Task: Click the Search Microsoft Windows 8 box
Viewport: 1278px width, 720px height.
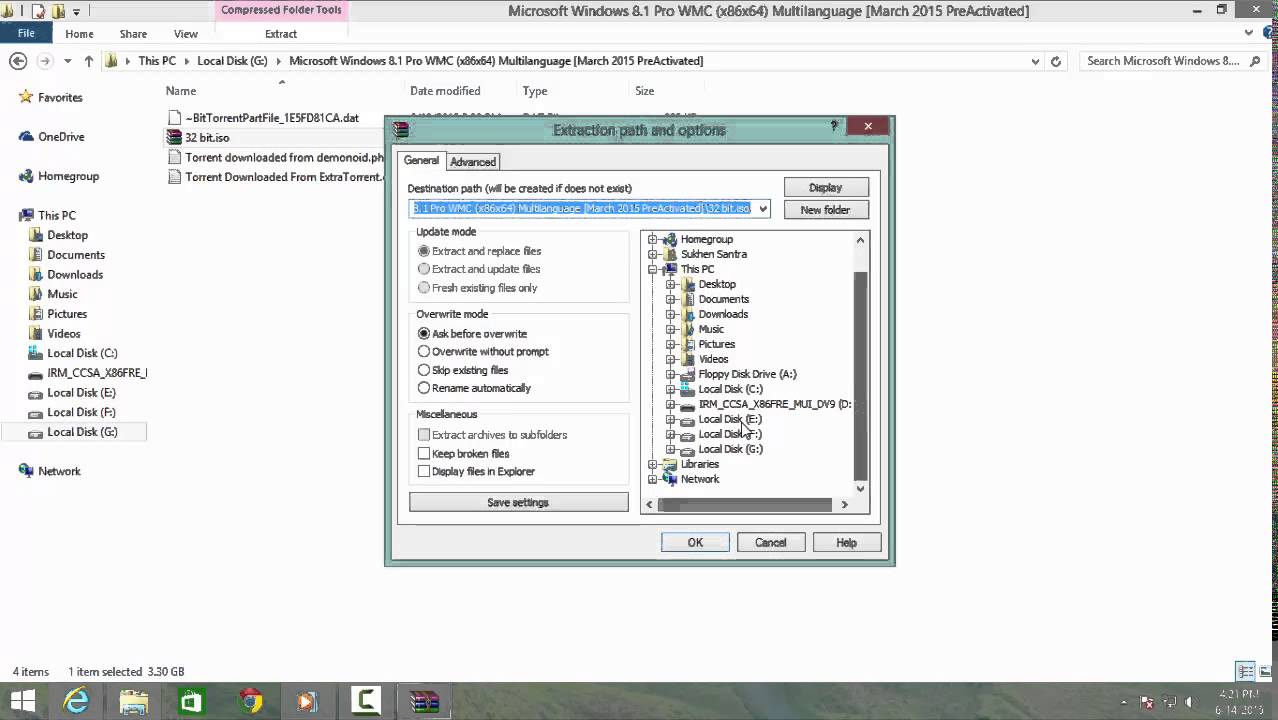Action: 1174,61
